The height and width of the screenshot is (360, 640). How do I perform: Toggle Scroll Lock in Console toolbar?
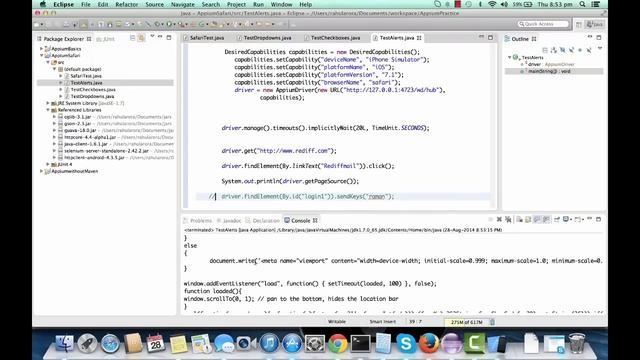(528, 220)
